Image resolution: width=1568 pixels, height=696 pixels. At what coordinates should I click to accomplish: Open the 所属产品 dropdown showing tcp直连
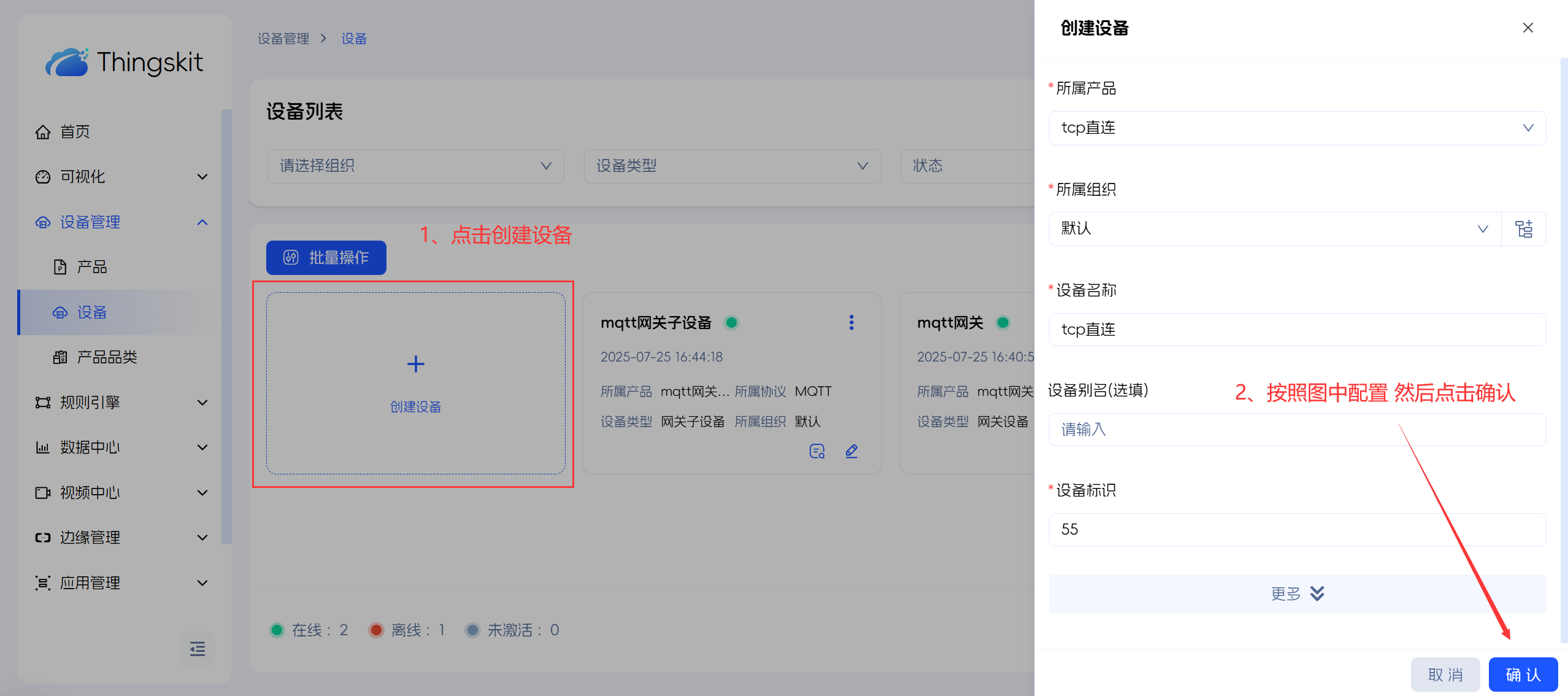[1296, 128]
